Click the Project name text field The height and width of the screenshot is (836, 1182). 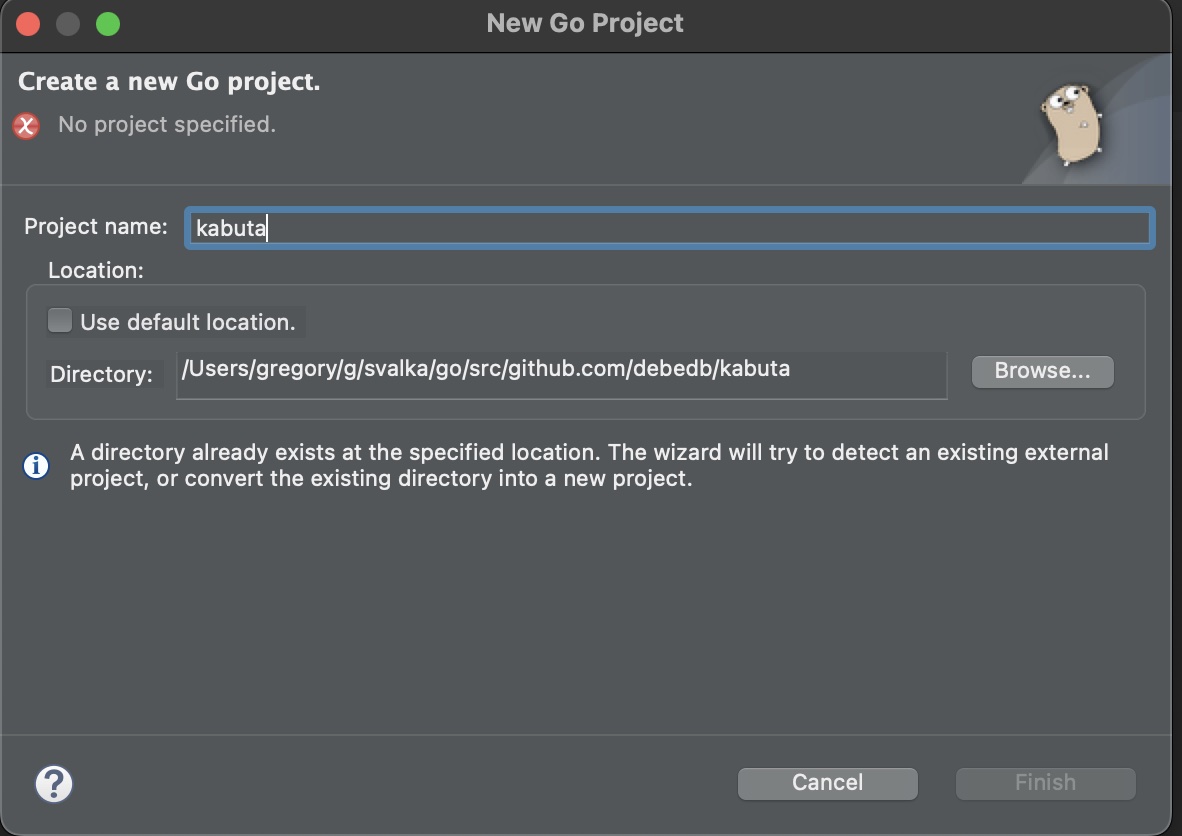(668, 228)
